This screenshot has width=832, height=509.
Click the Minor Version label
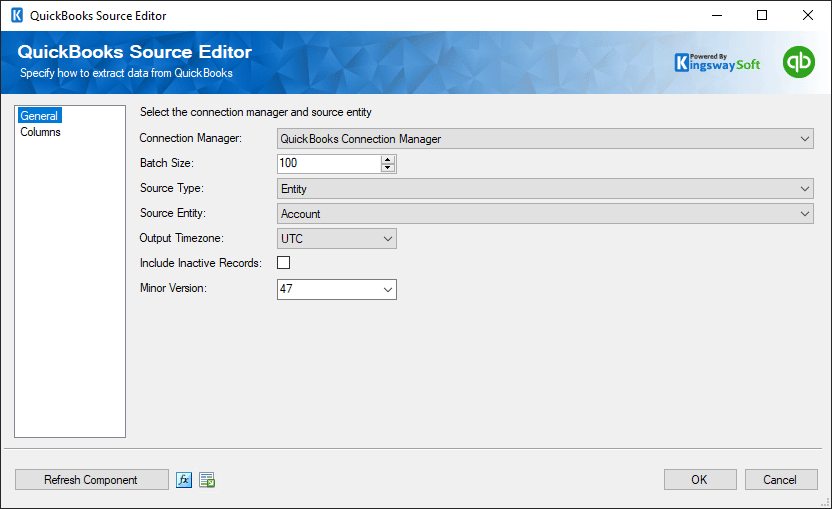click(x=173, y=288)
